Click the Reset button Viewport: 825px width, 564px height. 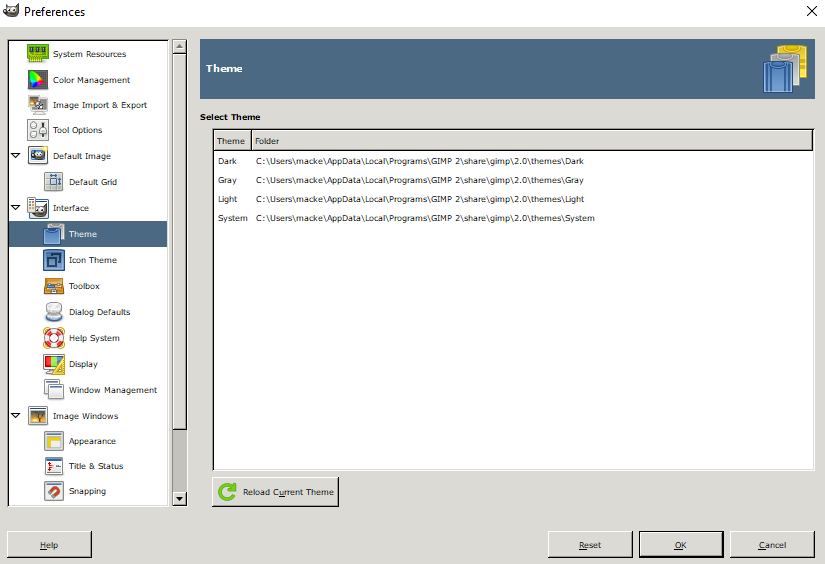[x=590, y=545]
